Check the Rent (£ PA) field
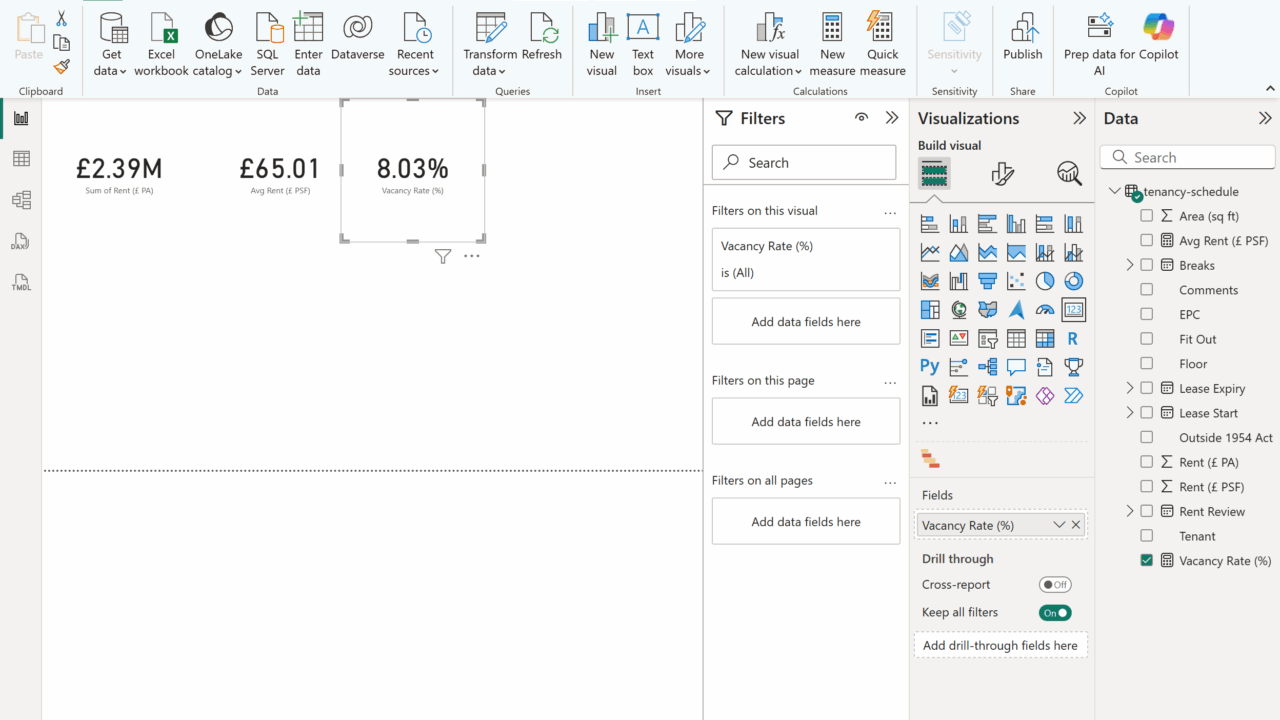The width and height of the screenshot is (1280, 720). point(1147,462)
